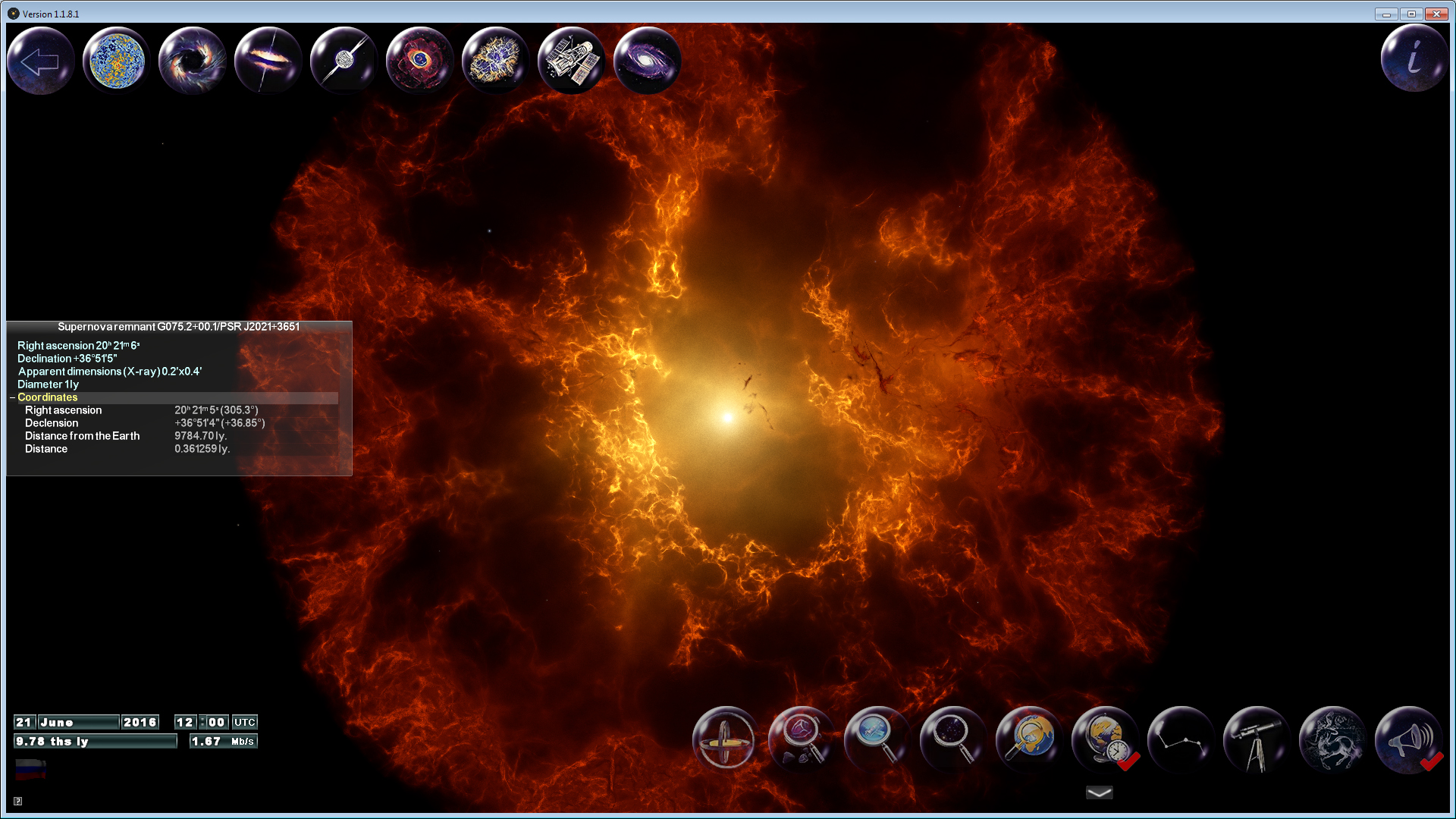Viewport: 1456px width, 819px height.
Task: Open the spiral galaxy view
Action: coord(646,60)
